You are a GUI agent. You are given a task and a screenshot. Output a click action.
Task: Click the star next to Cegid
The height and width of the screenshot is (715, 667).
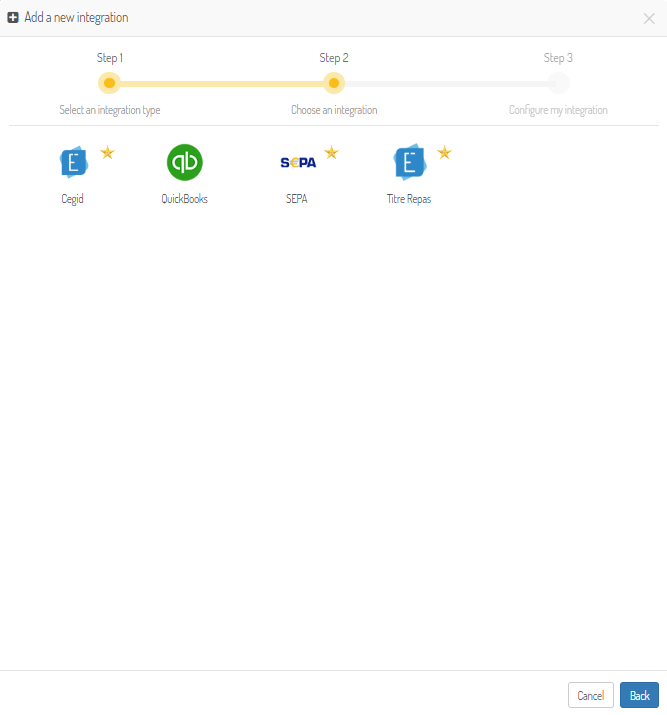(x=108, y=152)
